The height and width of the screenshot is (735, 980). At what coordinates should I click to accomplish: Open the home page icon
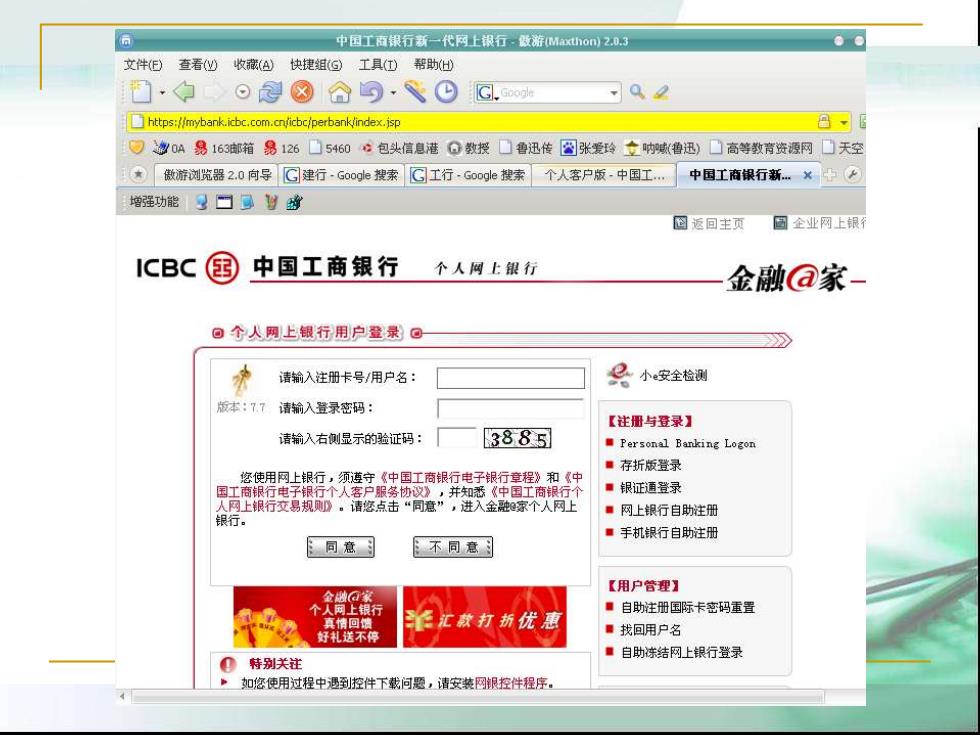click(x=340, y=92)
